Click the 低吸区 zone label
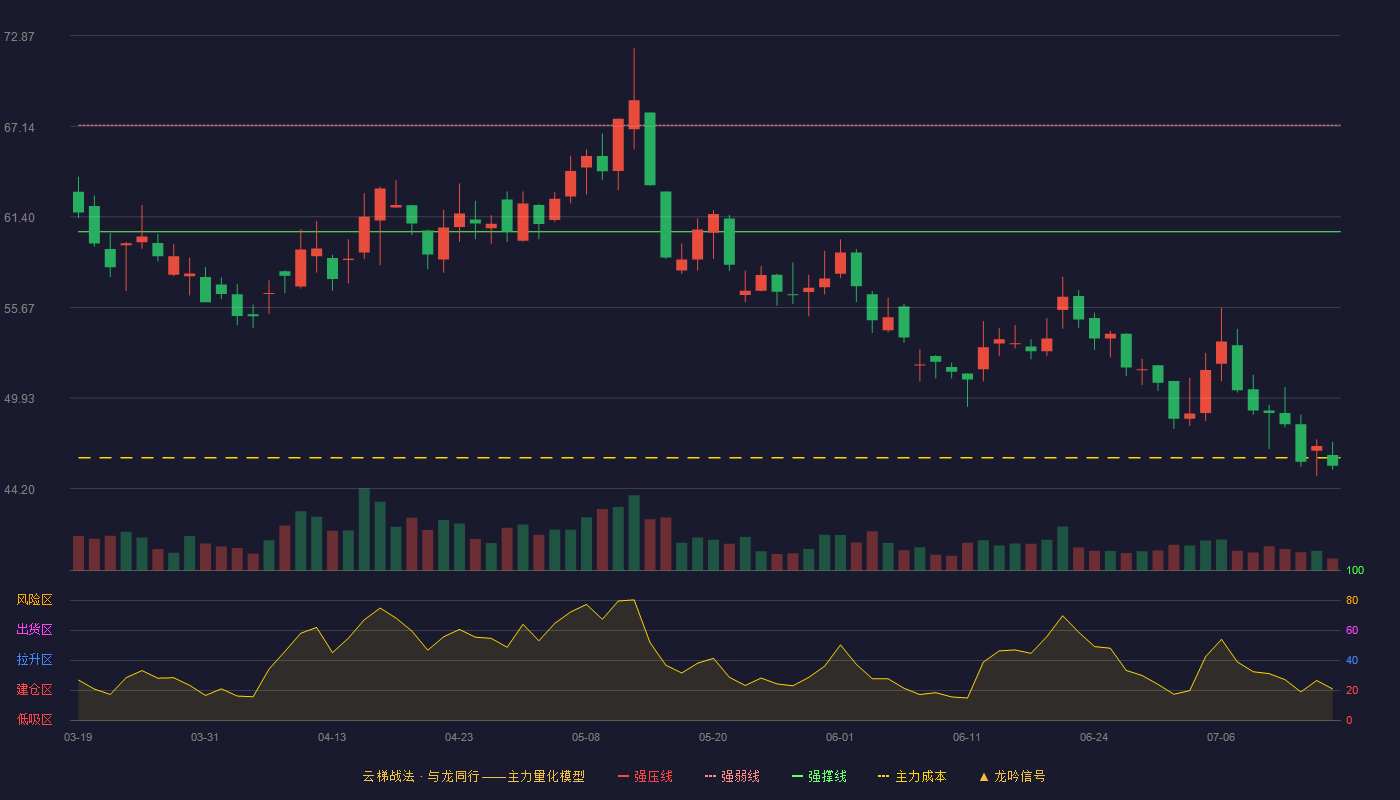The image size is (1400, 800). click(34, 719)
